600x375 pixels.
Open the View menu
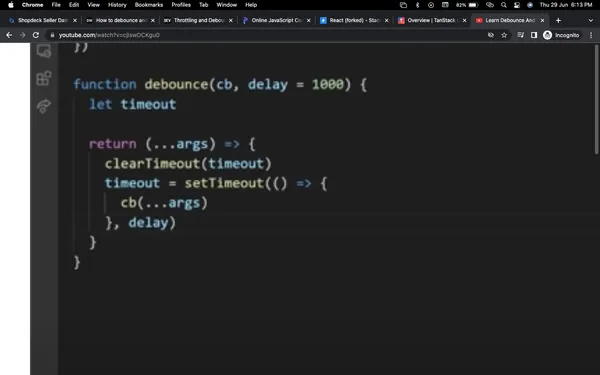[93, 5]
